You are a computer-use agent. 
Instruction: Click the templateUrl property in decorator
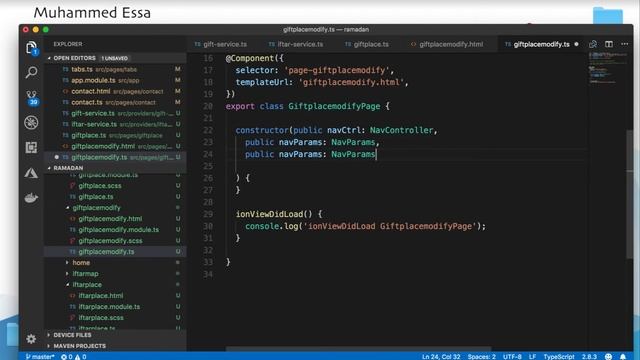(x=262, y=82)
